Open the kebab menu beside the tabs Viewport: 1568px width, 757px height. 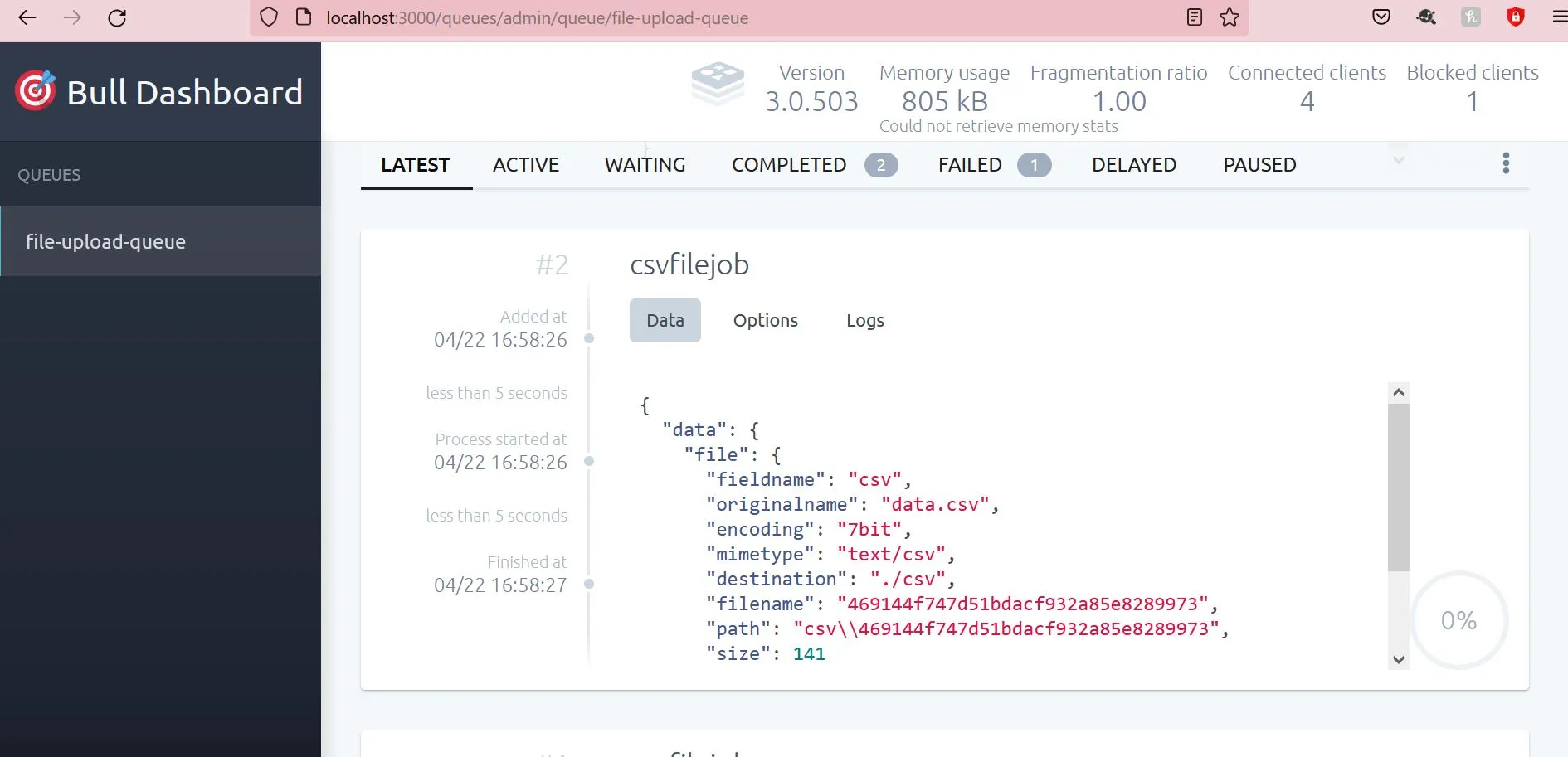coord(1506,163)
